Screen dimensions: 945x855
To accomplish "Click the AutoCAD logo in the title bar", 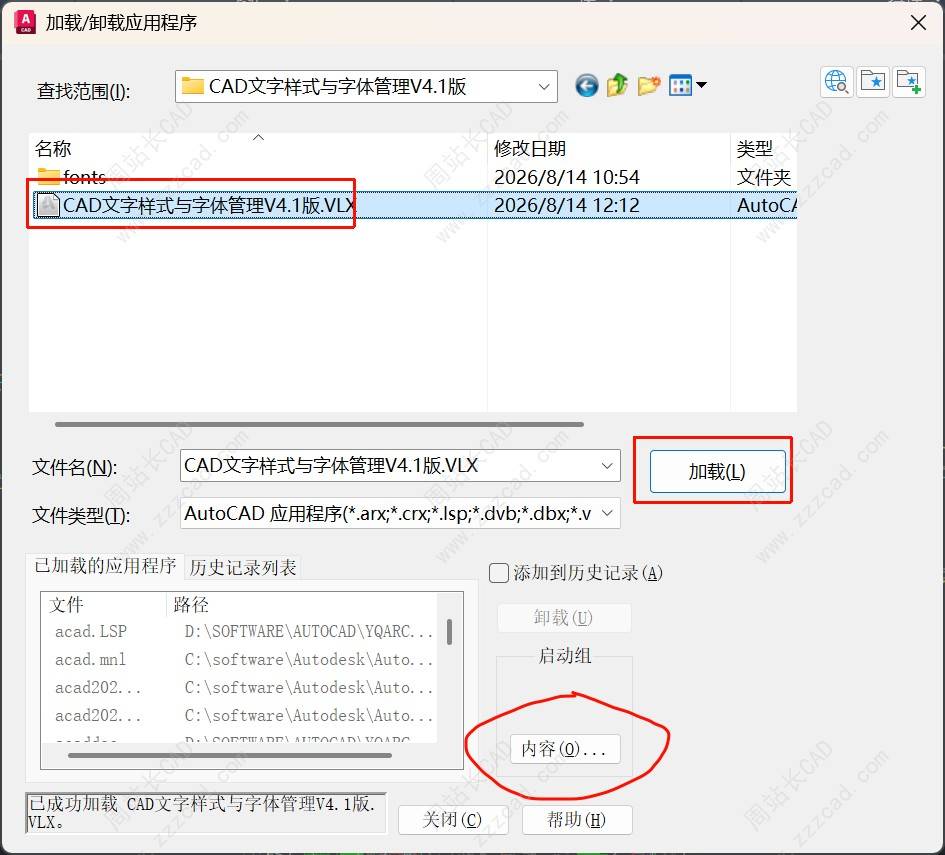I will coord(25,22).
